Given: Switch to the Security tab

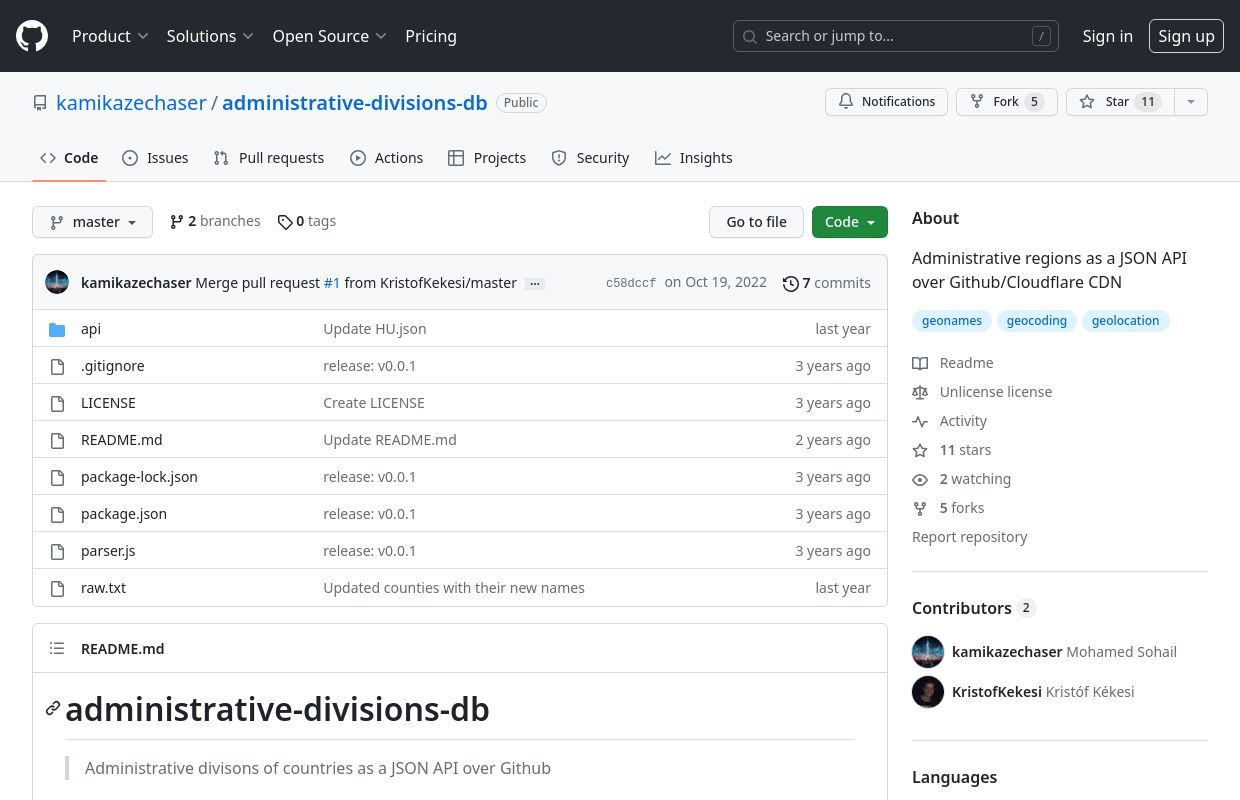Looking at the screenshot, I should (590, 158).
